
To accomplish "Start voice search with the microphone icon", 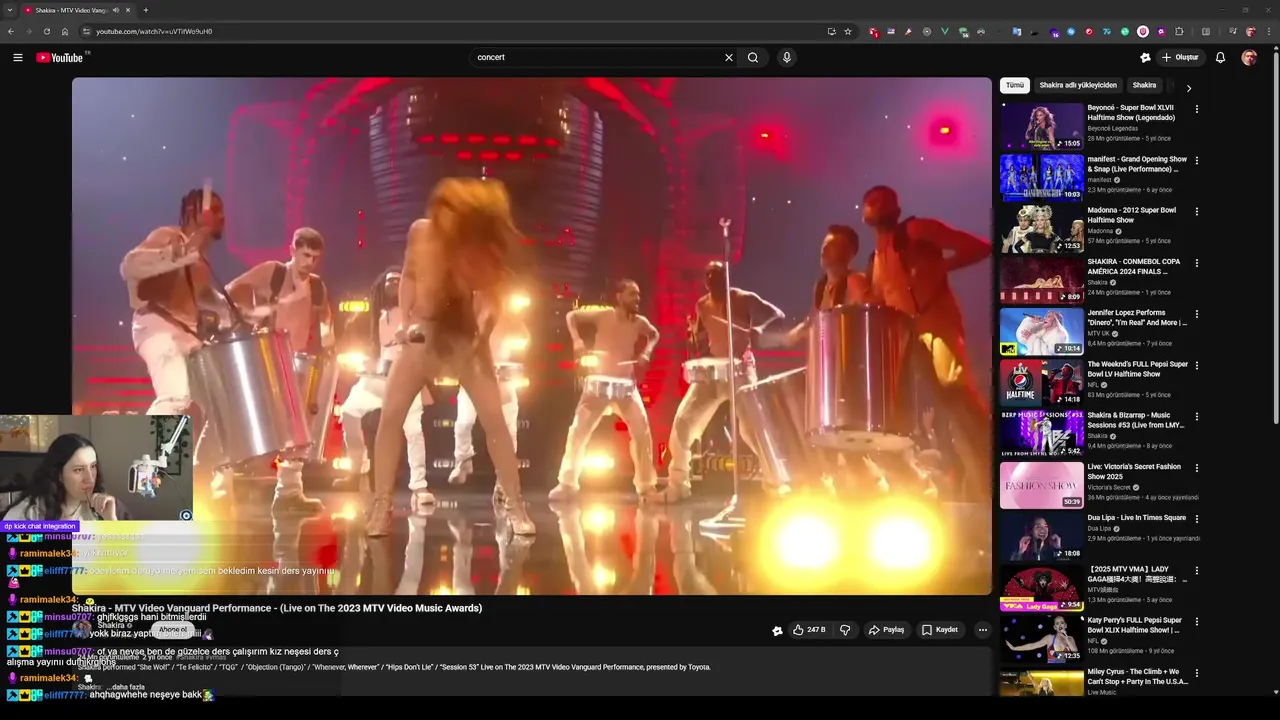I will point(787,58).
